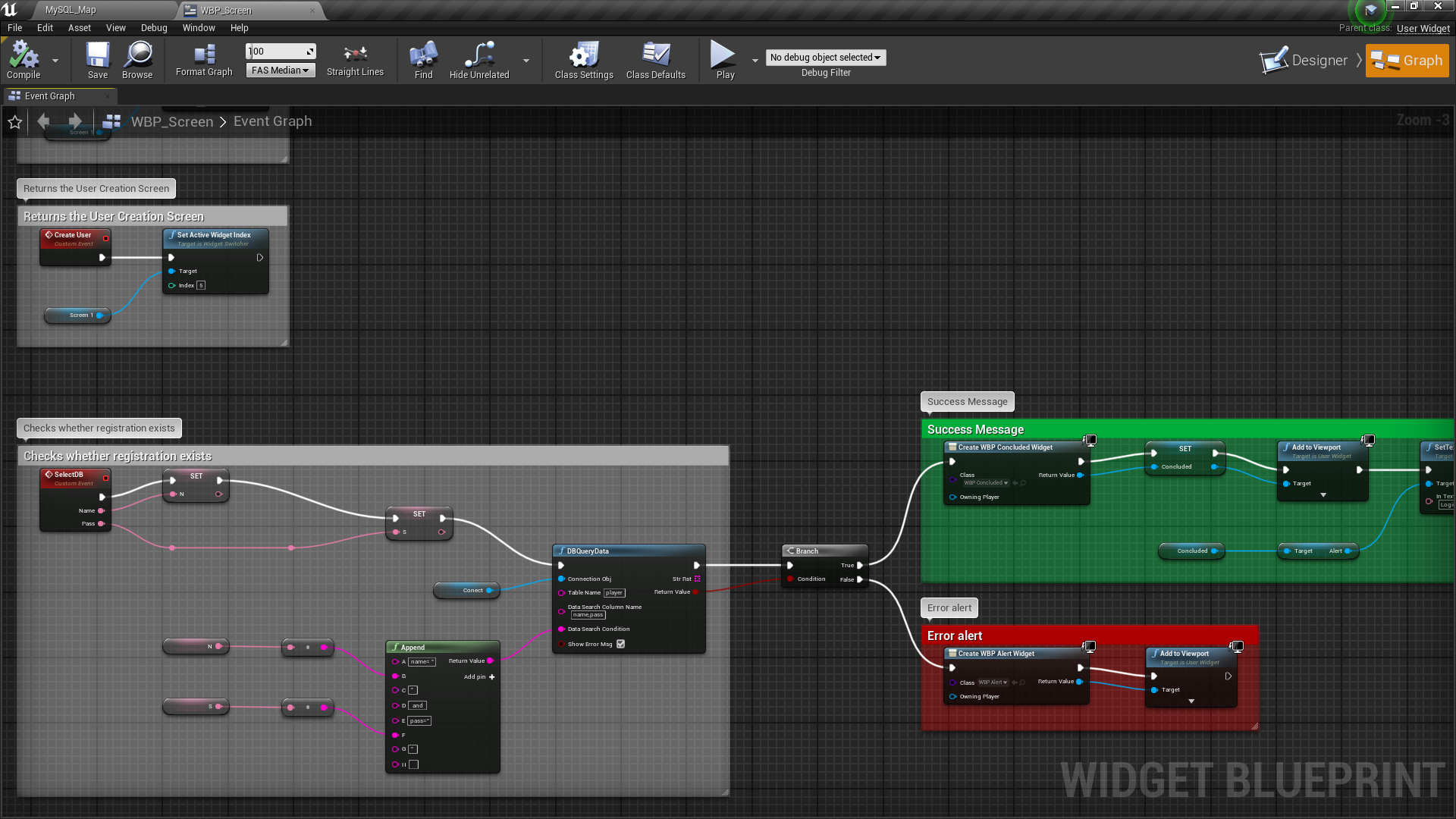Click the Branch False output pin
This screenshot has width=1456, height=819.
click(860, 579)
